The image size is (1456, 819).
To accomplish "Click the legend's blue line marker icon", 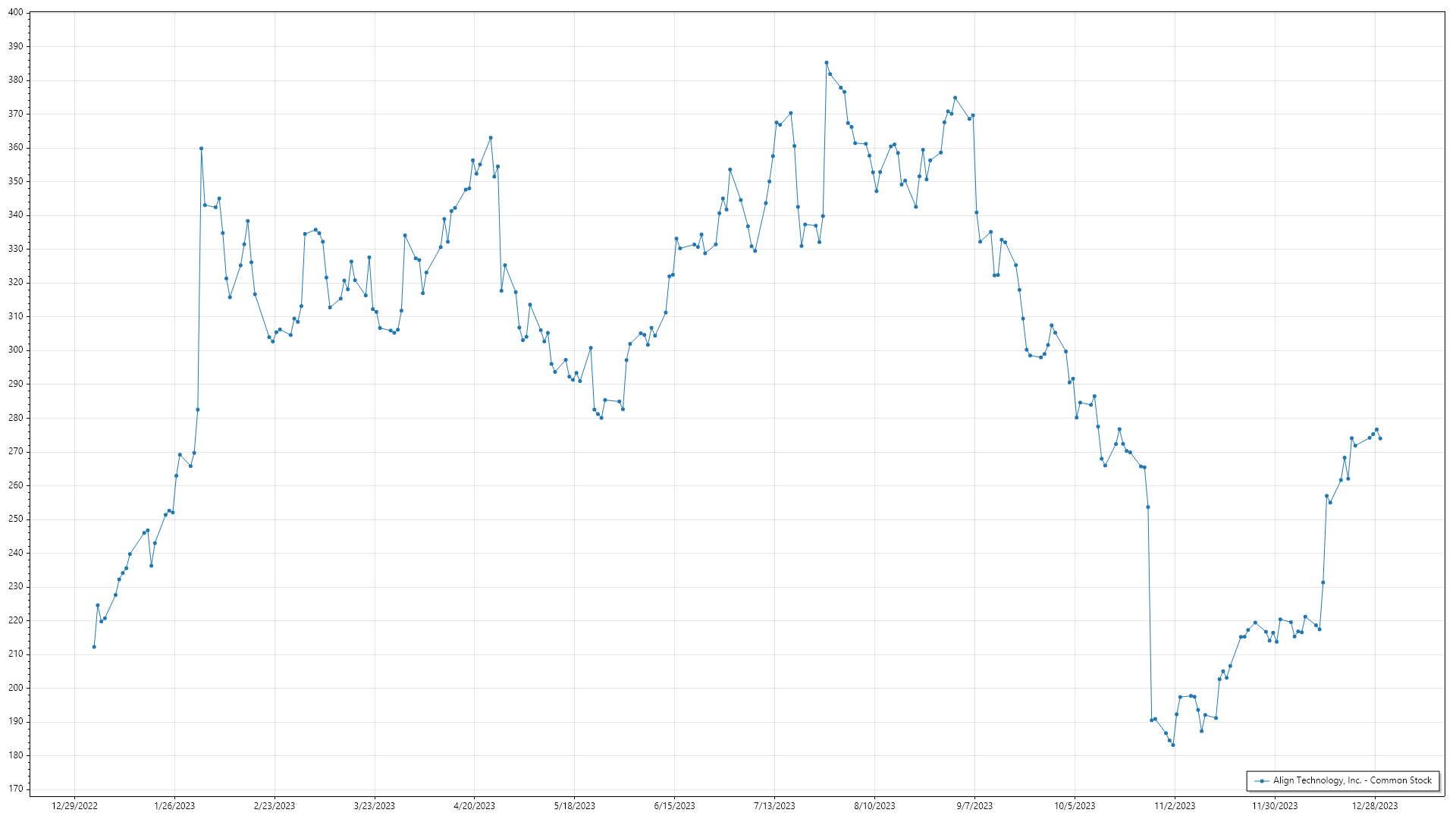I will click(1262, 781).
